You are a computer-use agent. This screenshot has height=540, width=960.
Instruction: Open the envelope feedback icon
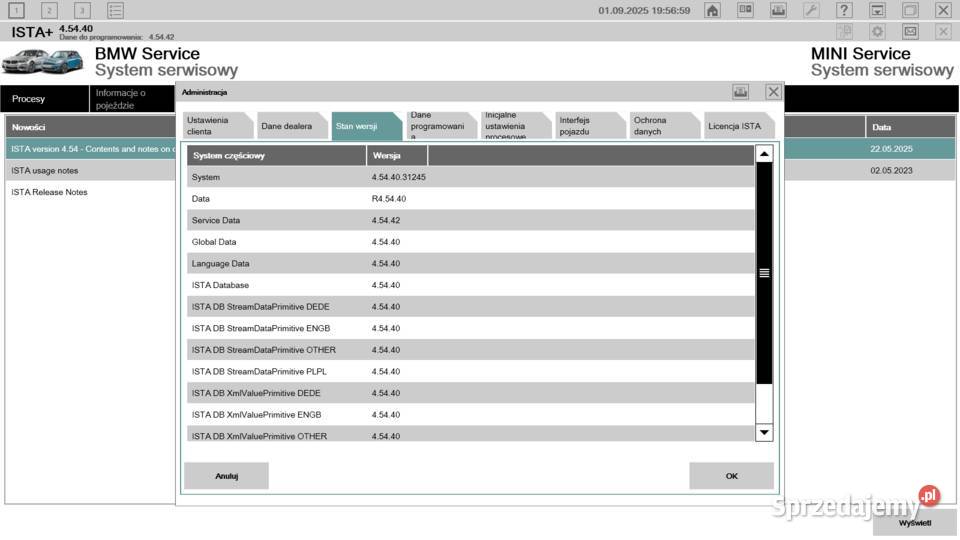[910, 31]
